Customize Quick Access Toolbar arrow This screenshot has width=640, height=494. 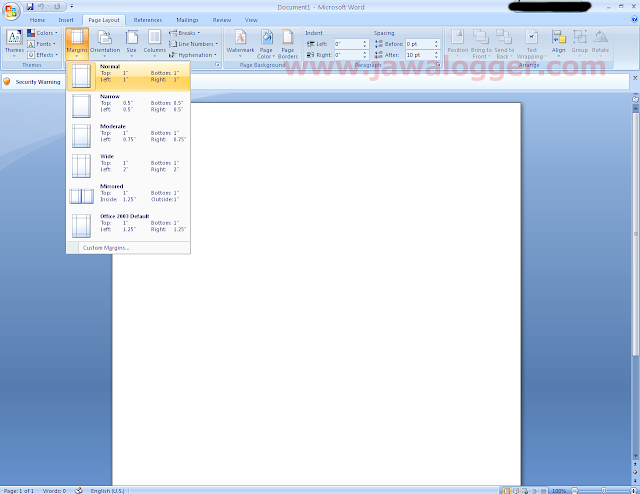(72, 7)
